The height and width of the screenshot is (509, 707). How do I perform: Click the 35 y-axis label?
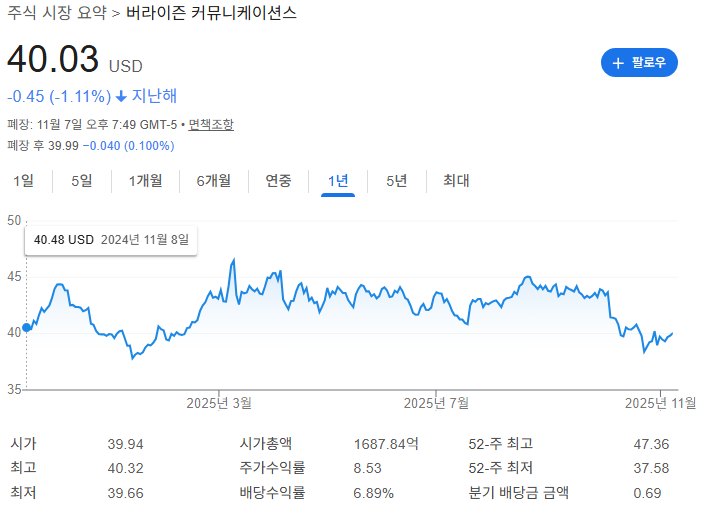click(14, 390)
